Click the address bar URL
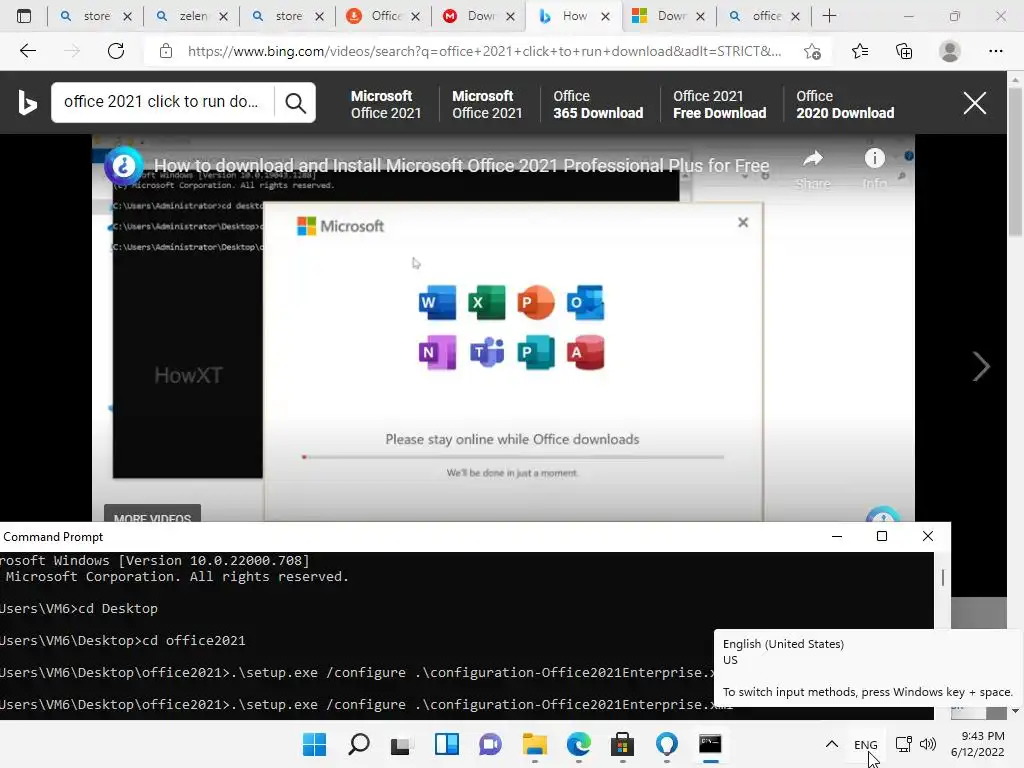This screenshot has height=768, width=1024. pos(484,51)
